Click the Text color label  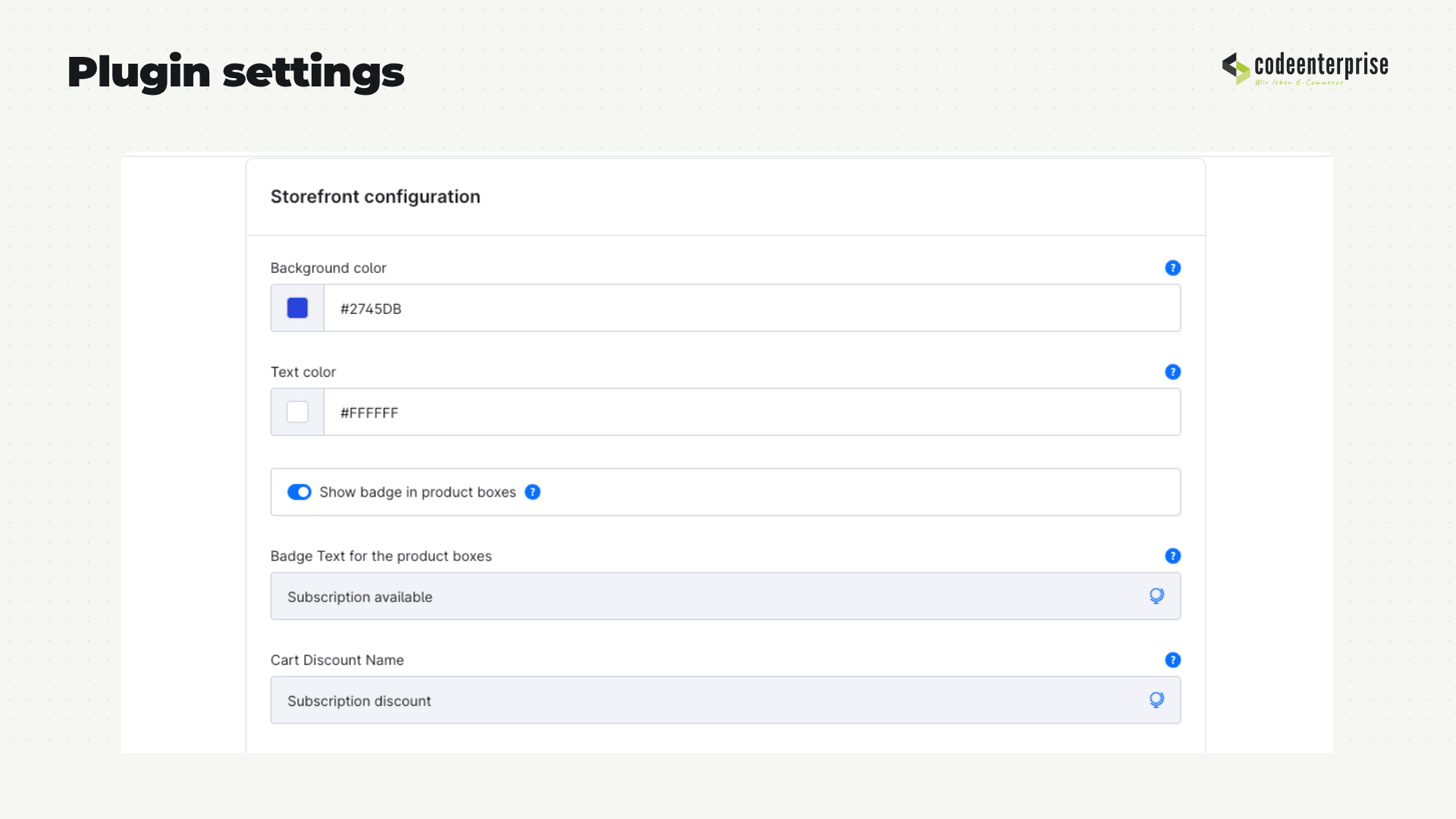[x=303, y=372]
